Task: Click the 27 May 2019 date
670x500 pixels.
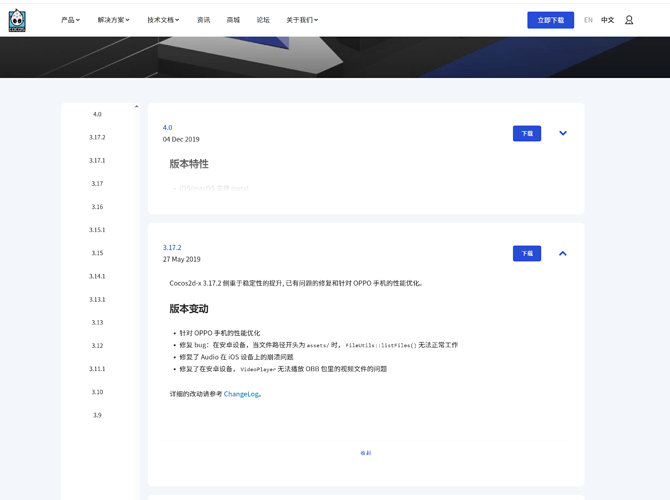Action: 182,259
